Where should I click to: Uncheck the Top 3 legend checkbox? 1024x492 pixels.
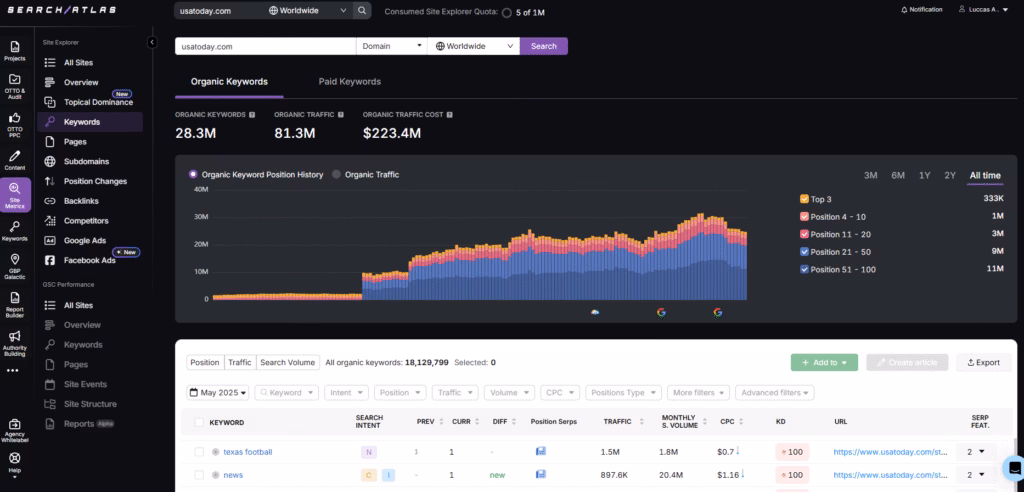pyautogui.click(x=804, y=199)
